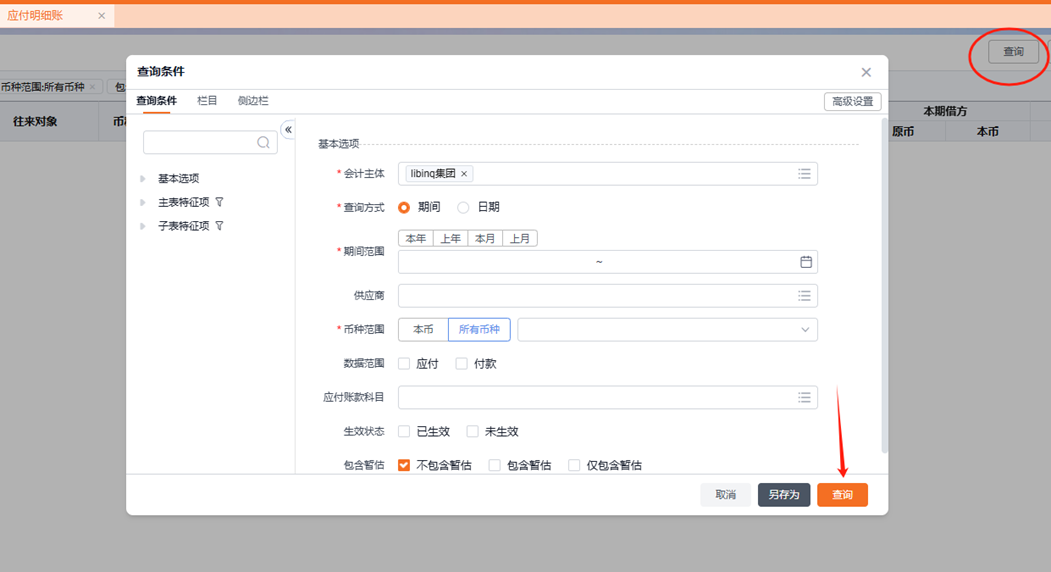
Task: Check the 仅包含暂估 checkbox
Action: coord(574,465)
